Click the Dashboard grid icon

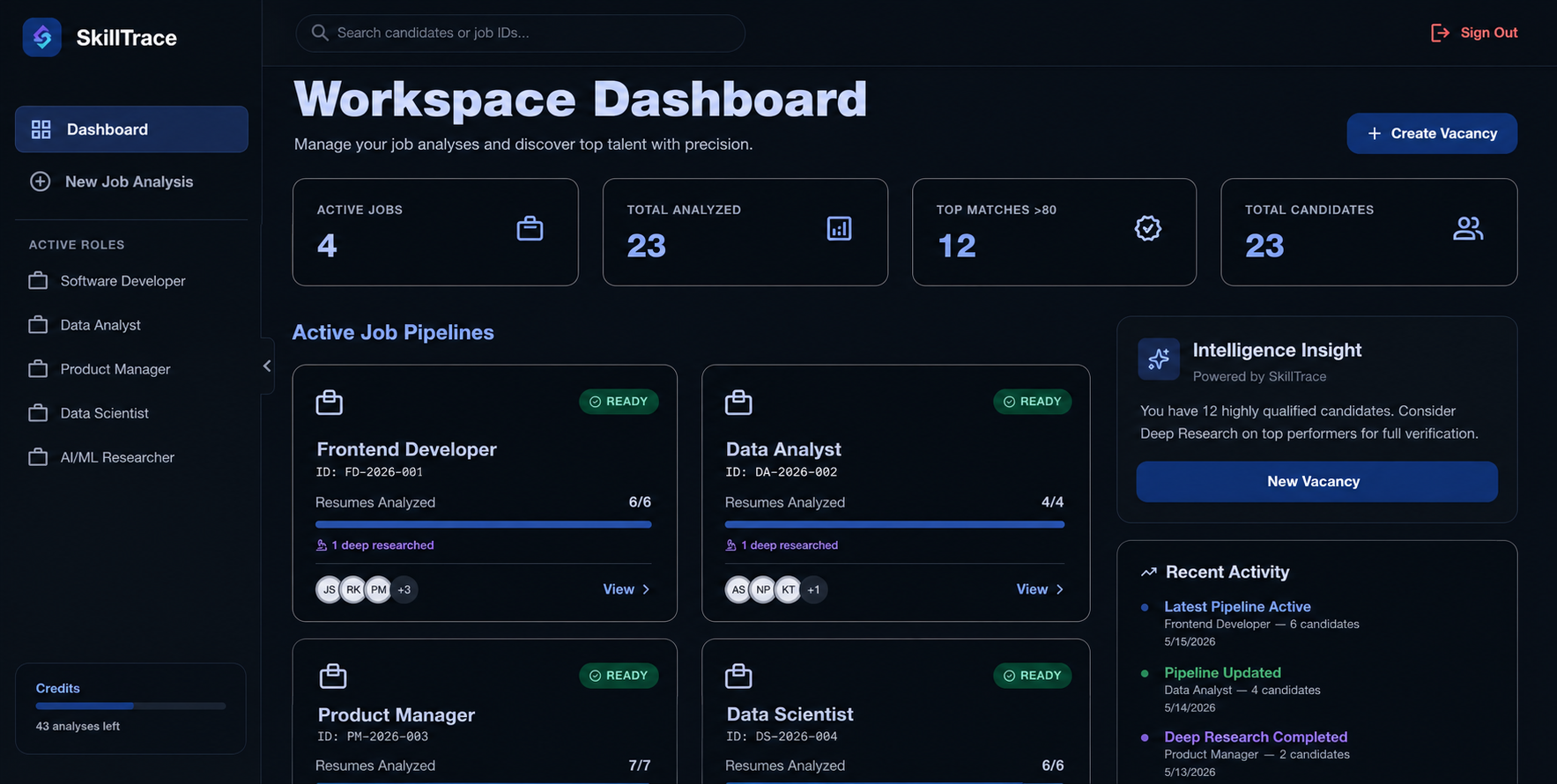point(41,129)
